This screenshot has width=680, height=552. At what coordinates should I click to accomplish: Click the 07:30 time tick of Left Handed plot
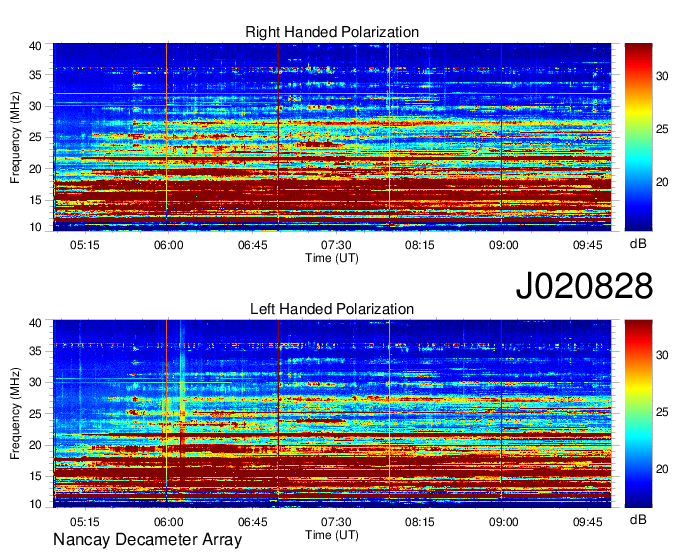[336, 522]
